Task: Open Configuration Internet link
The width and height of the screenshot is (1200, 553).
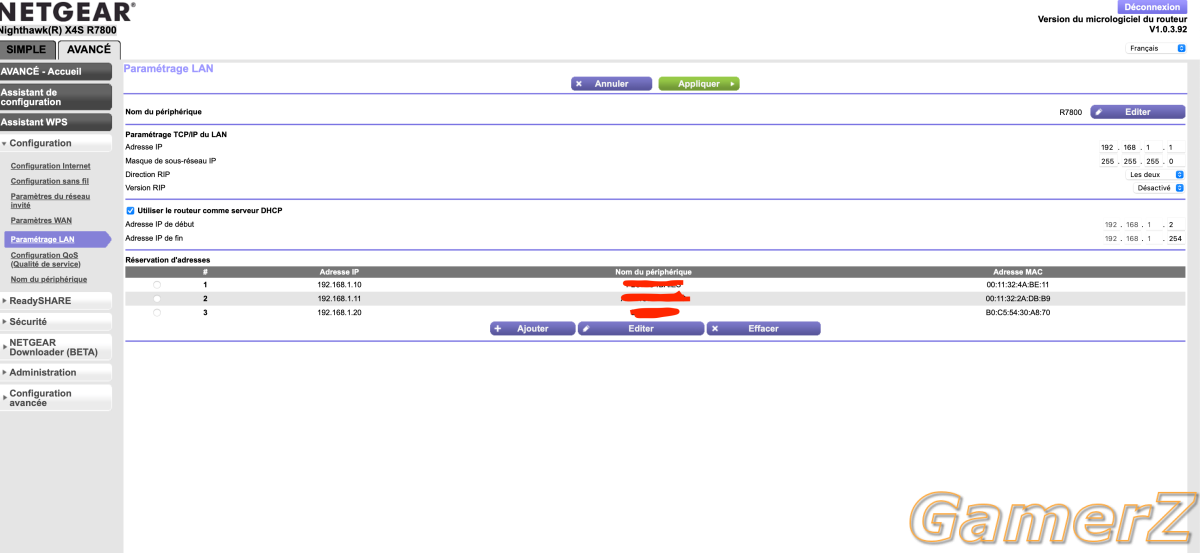Action: click(50, 166)
